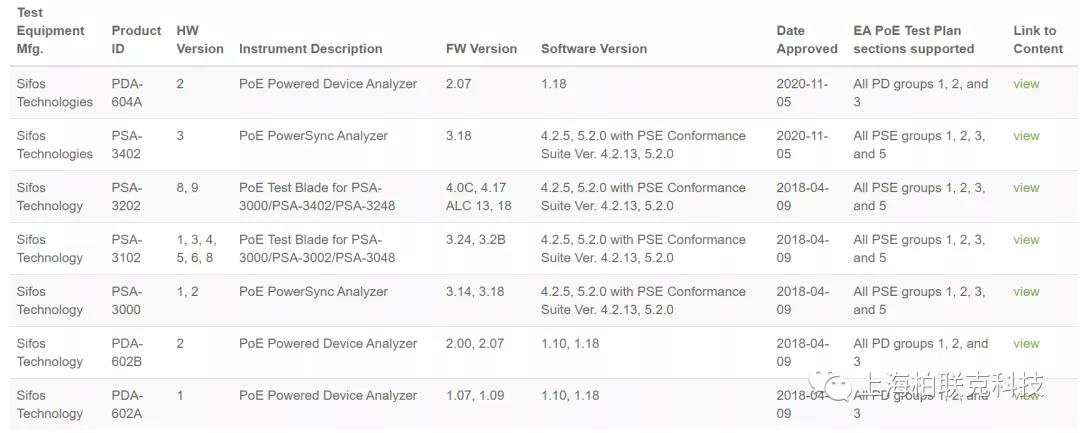Select the PDA-604A product ID cell
1080x433 pixels.
click(127, 93)
